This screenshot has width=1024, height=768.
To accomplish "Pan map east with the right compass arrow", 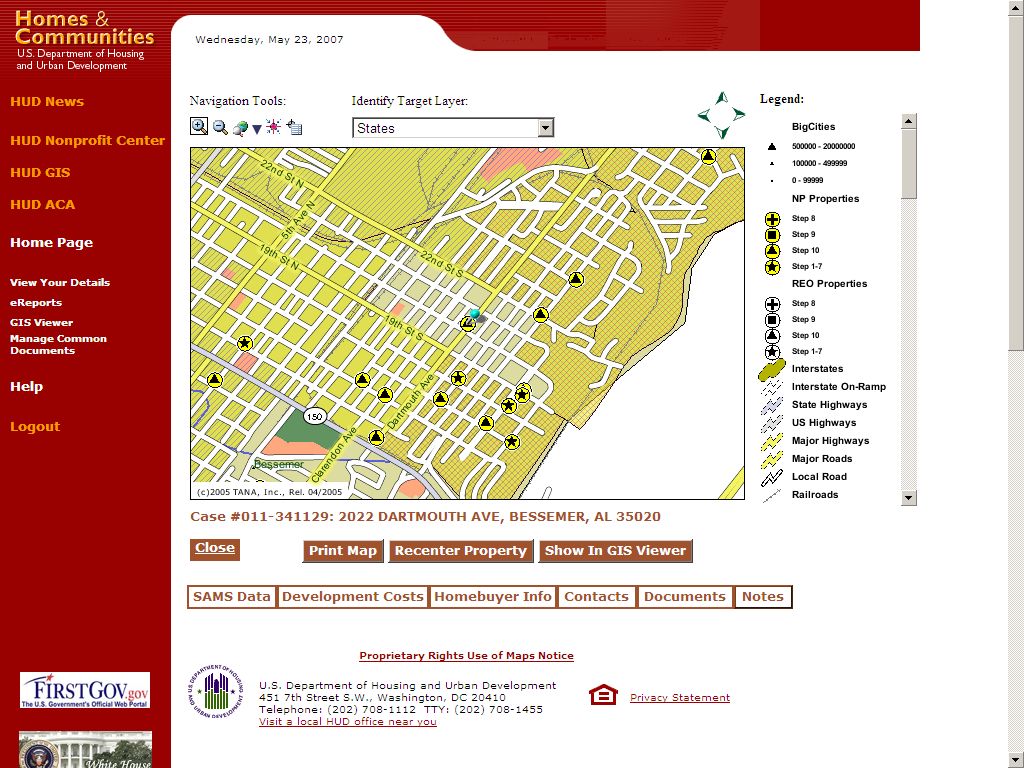I will click(739, 116).
